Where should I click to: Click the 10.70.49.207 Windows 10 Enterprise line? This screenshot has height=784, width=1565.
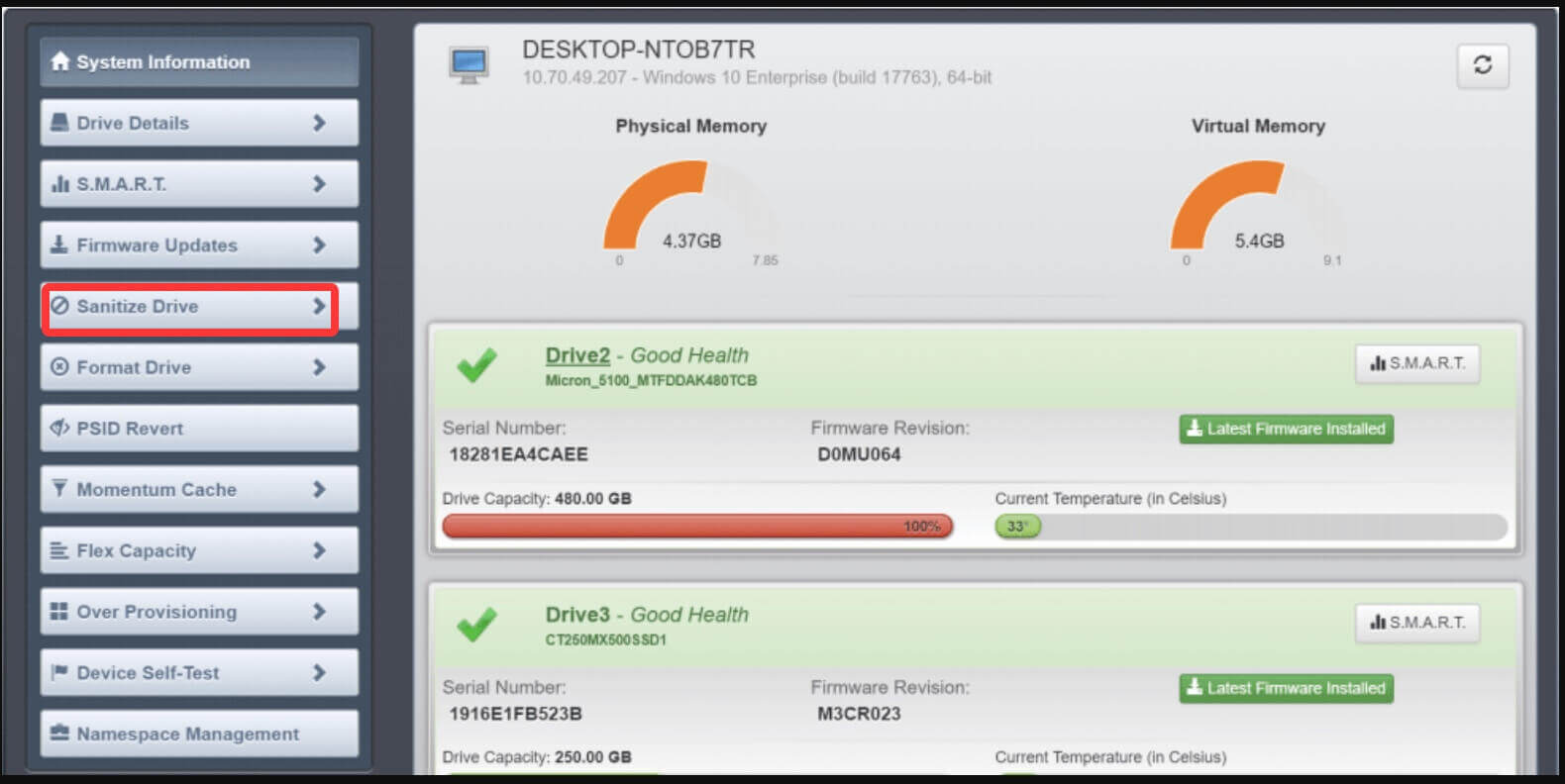click(x=757, y=77)
